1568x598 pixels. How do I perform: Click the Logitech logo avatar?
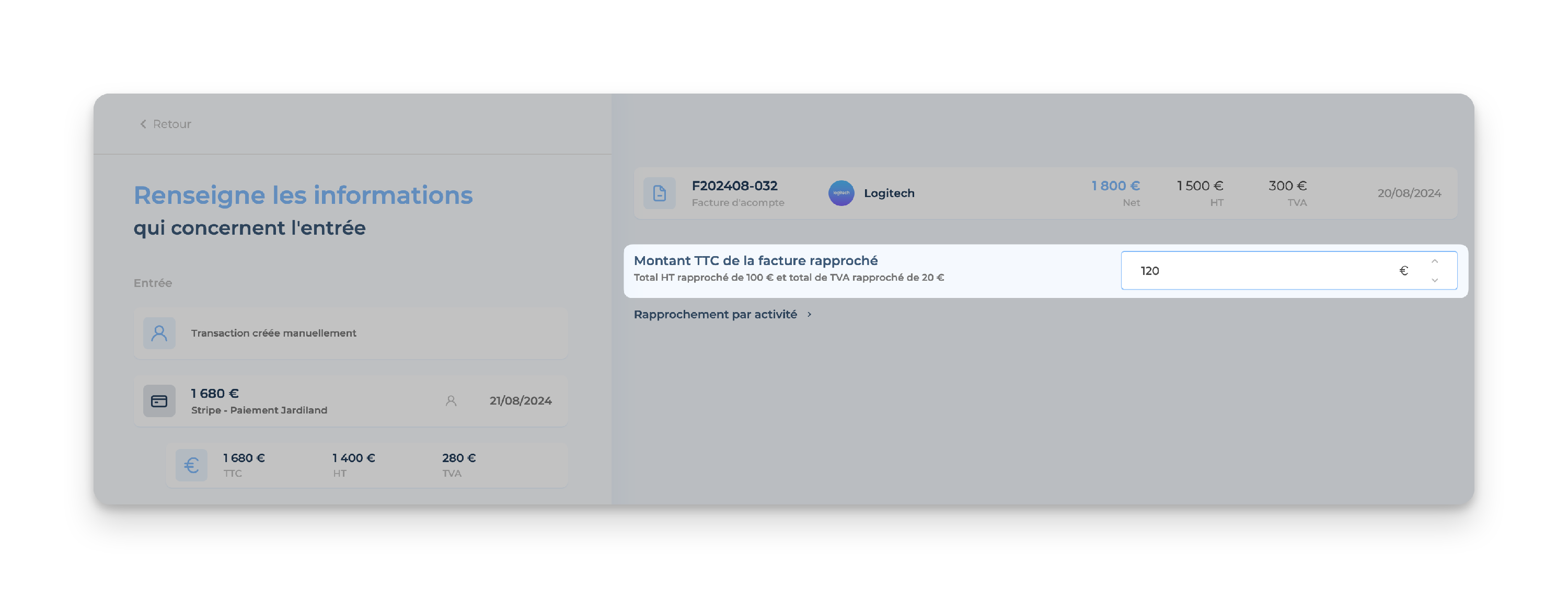tap(841, 193)
